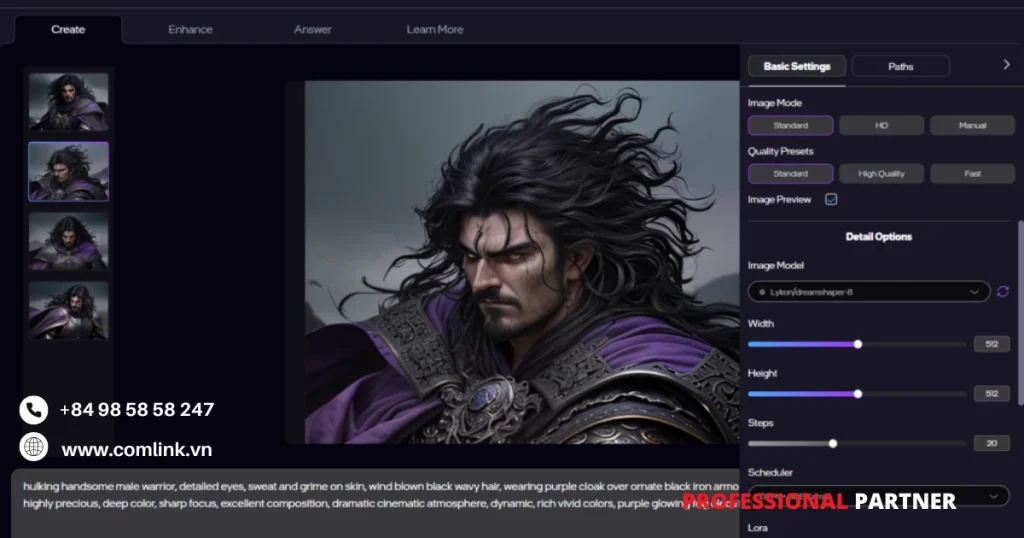The image size is (1024, 538).
Task: Click the globe icon beside www.comlink.vn
Action: pos(34,448)
